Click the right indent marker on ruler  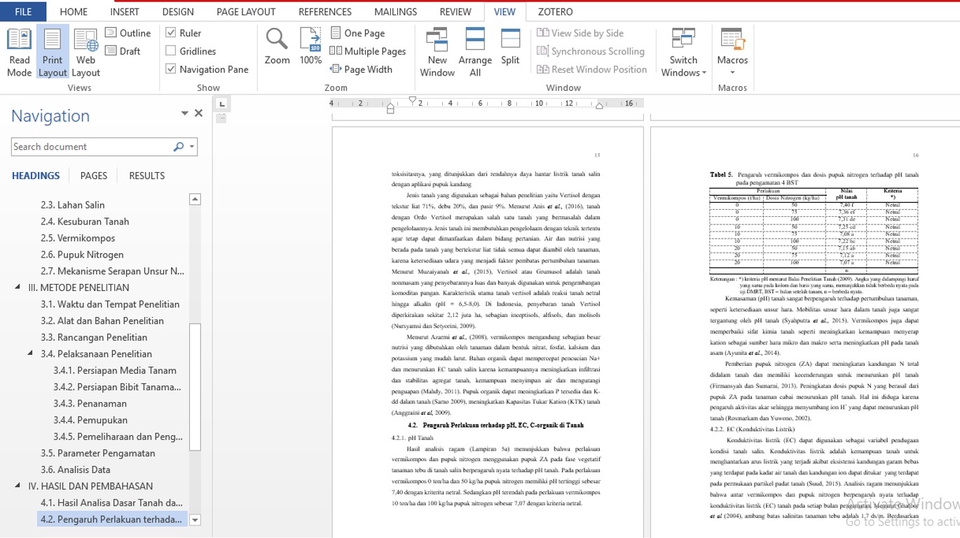pos(599,106)
